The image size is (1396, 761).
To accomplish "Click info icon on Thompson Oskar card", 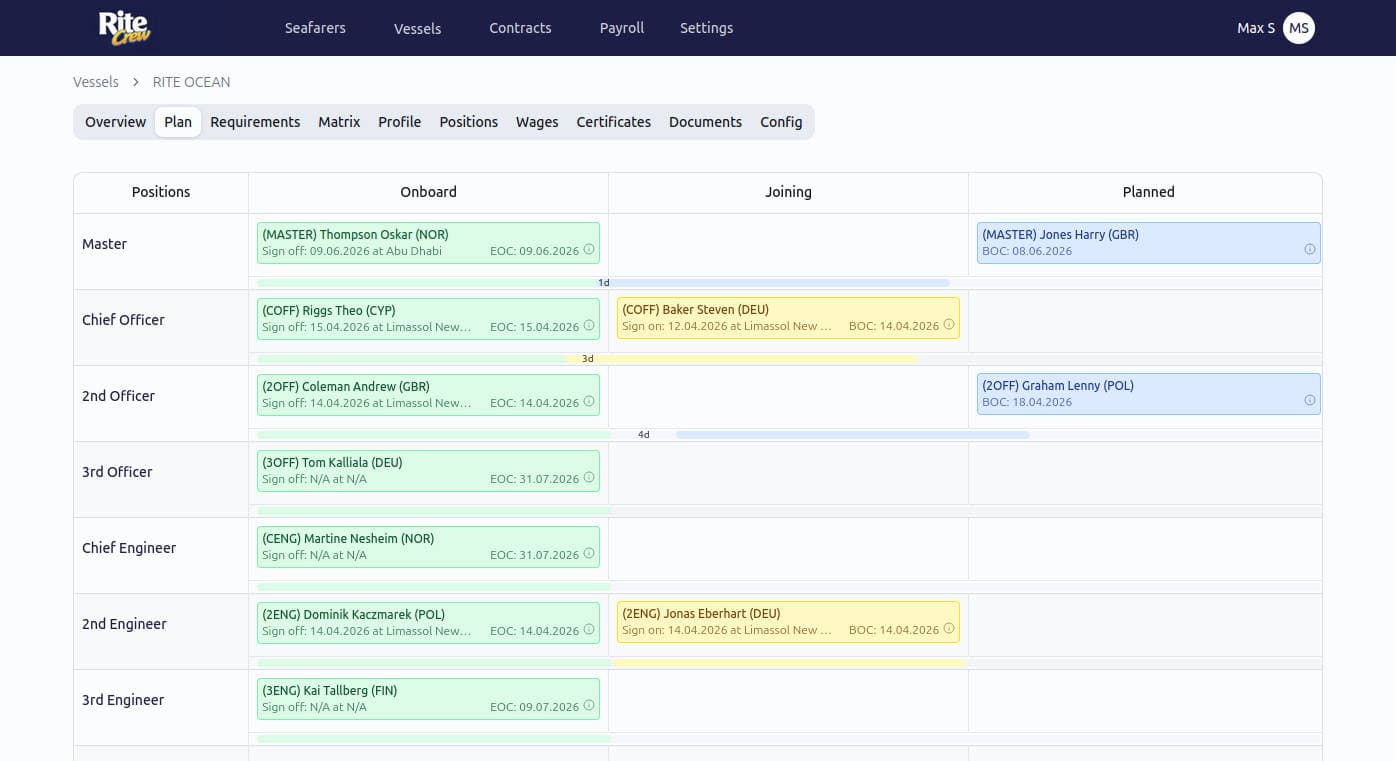I will [589, 250].
